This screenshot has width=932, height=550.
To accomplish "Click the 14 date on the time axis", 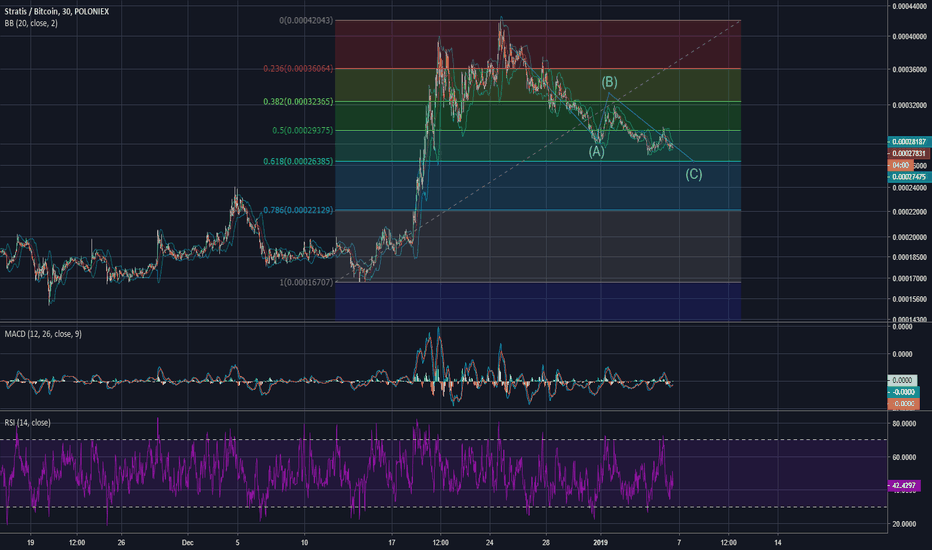I will point(777,542).
